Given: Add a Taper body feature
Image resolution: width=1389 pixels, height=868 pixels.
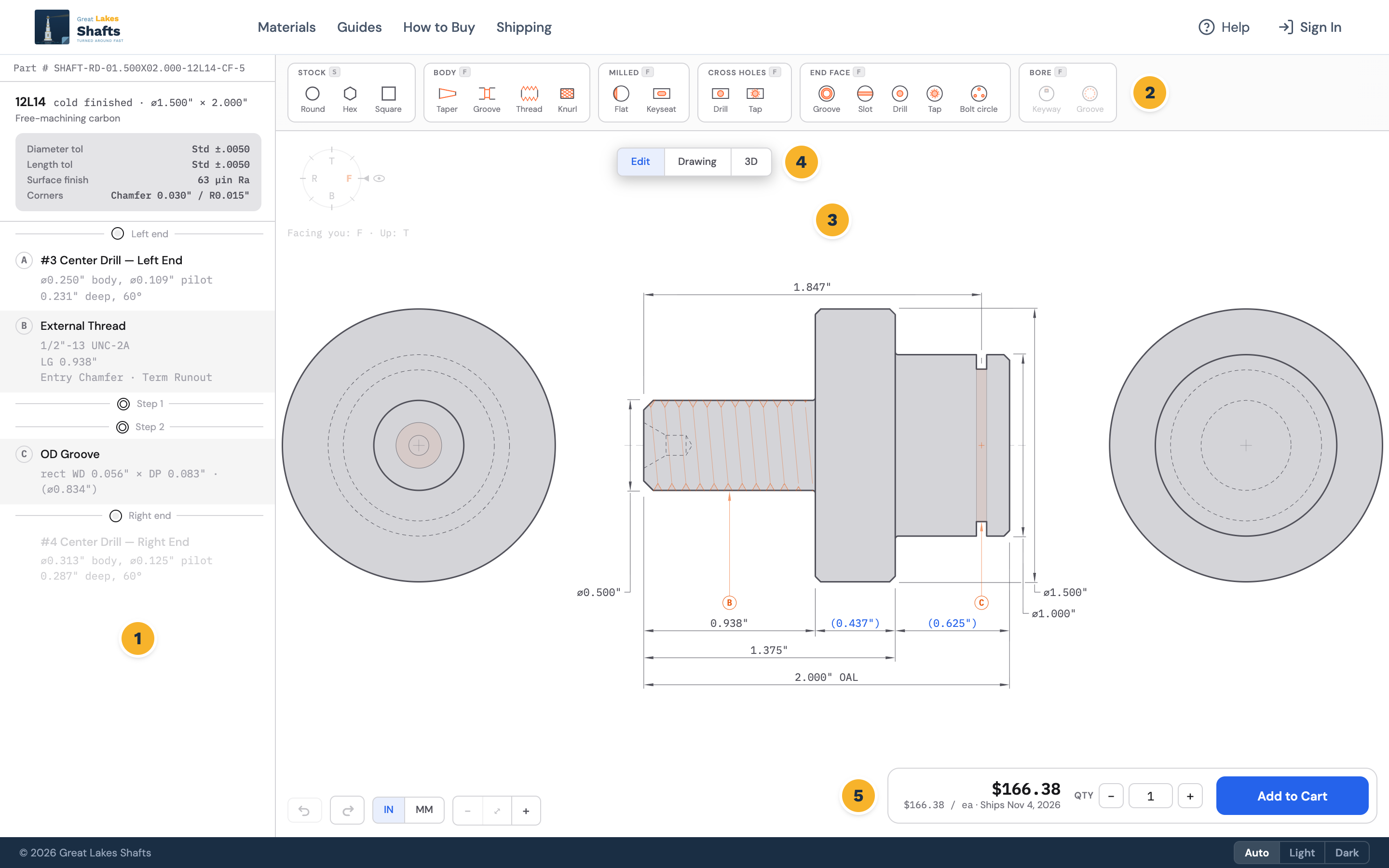Looking at the screenshot, I should pos(447,99).
